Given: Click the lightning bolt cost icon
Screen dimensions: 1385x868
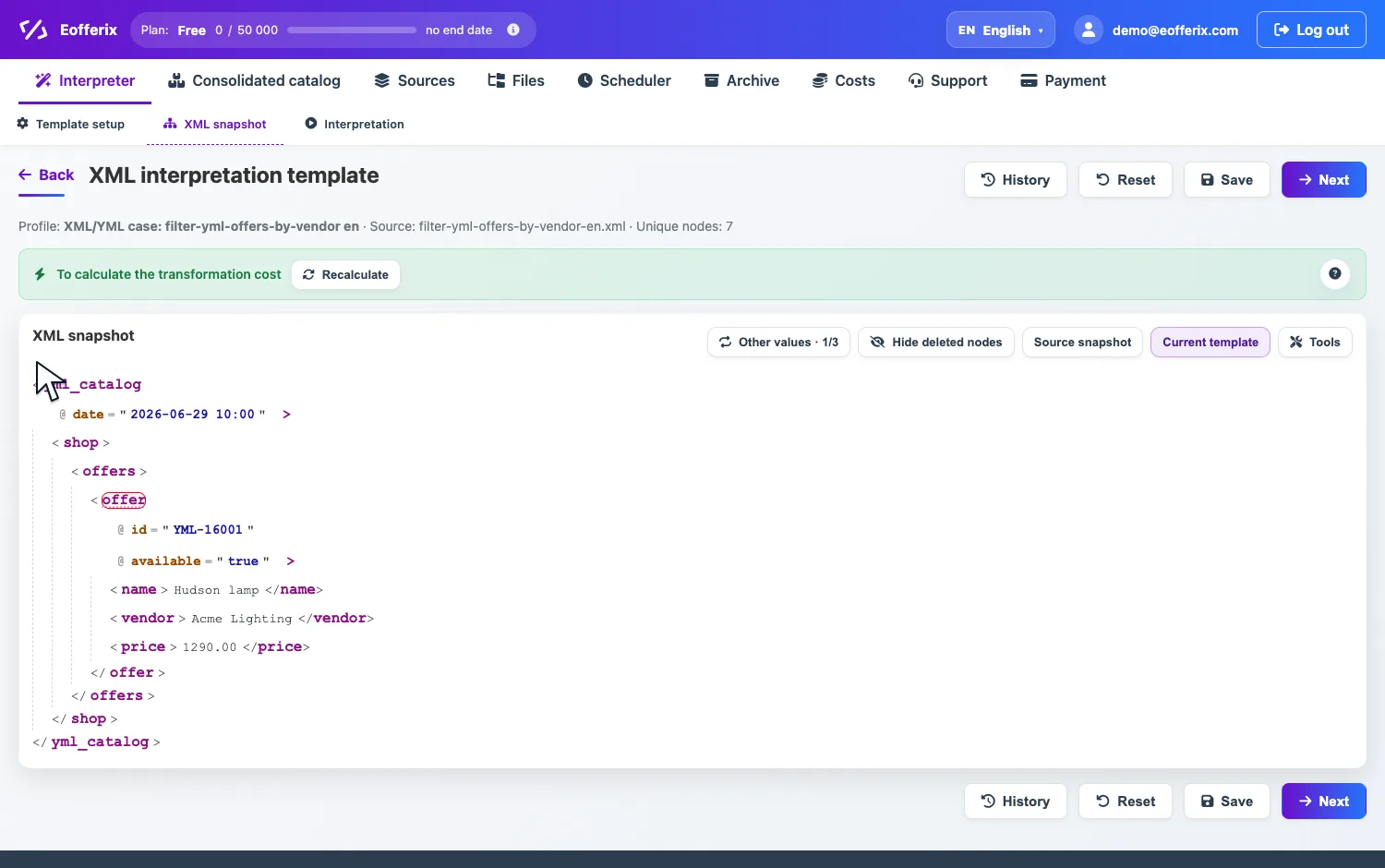Looking at the screenshot, I should tap(40, 274).
